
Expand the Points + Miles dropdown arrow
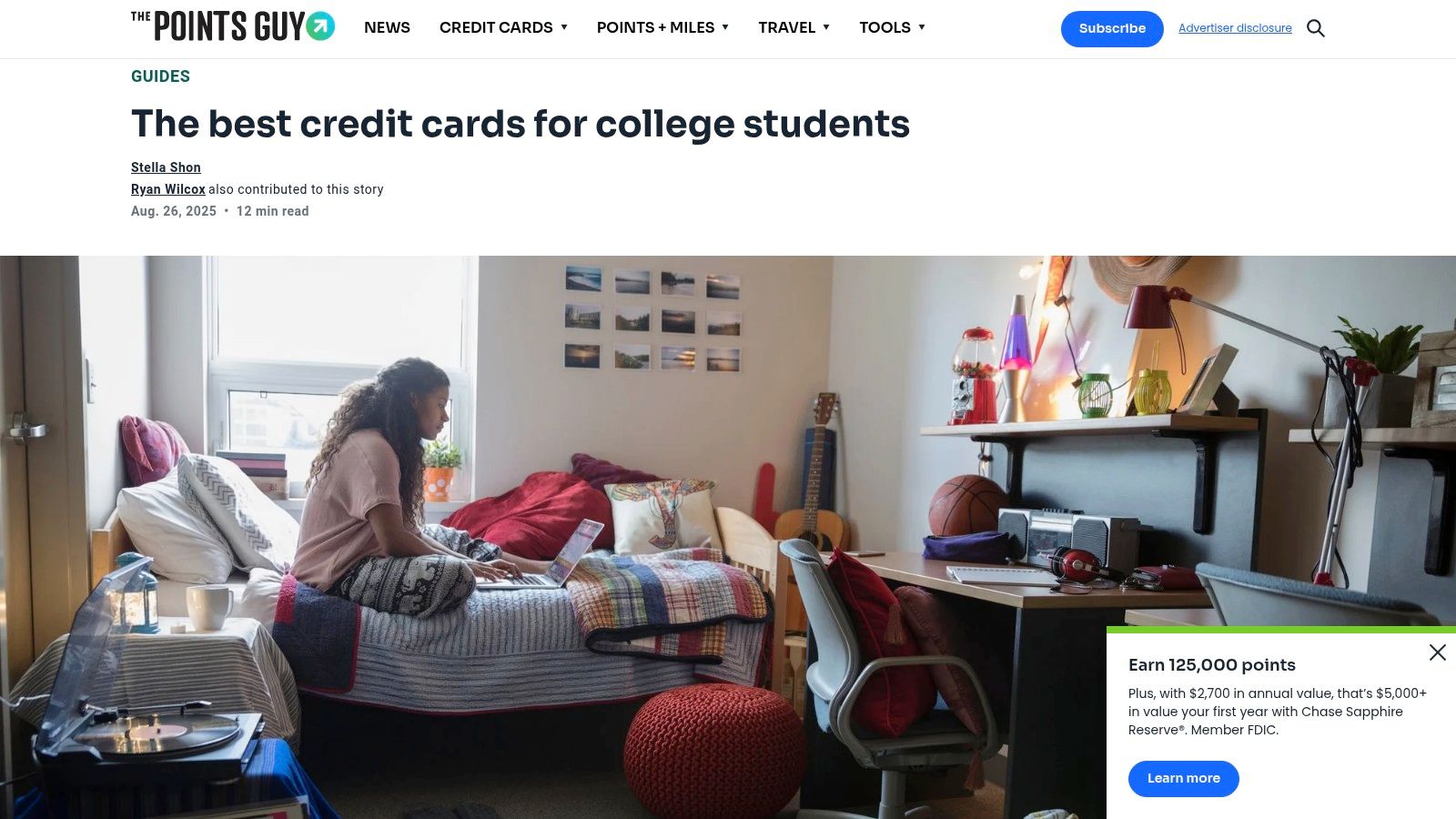pyautogui.click(x=725, y=27)
